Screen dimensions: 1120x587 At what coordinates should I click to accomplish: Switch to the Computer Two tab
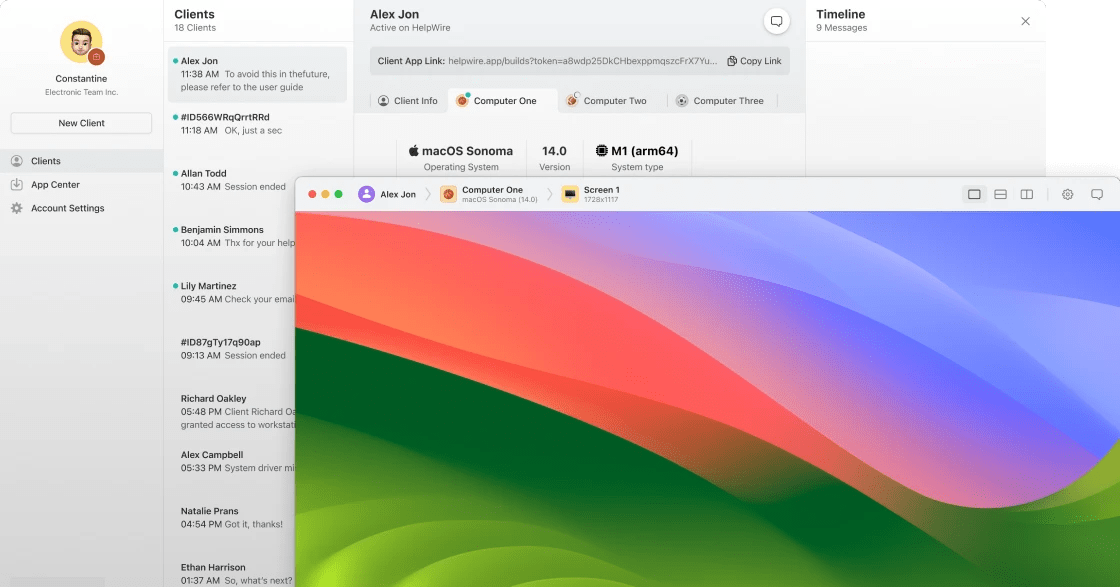pos(606,101)
